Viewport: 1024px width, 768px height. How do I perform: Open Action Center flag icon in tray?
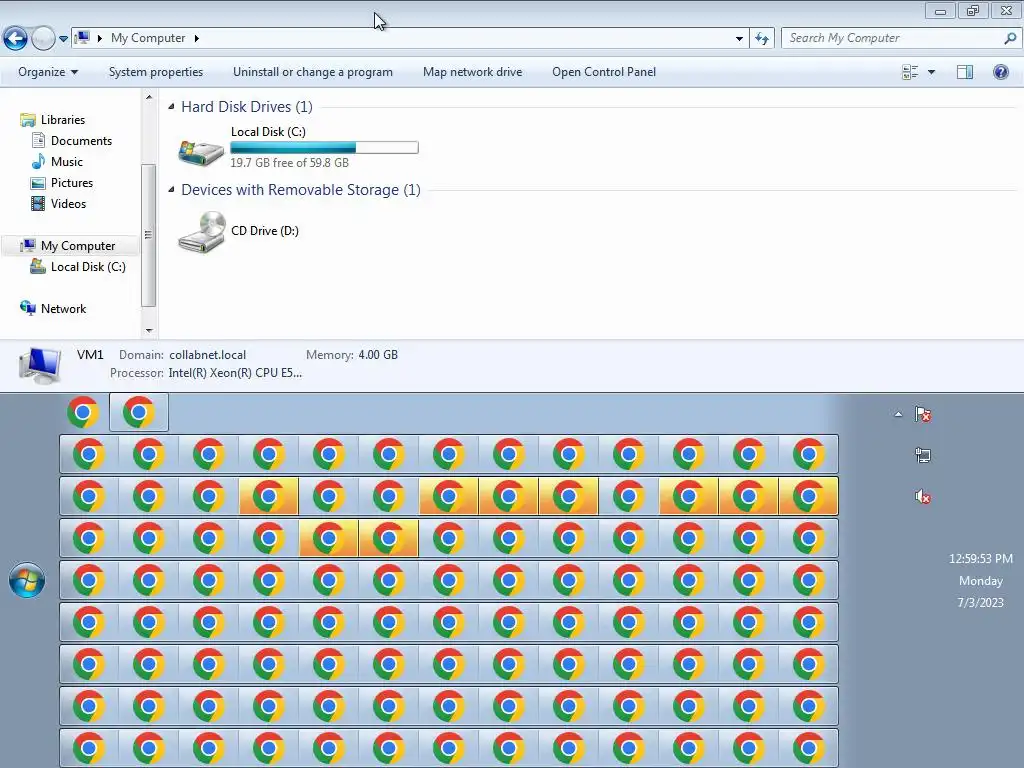[x=923, y=414]
